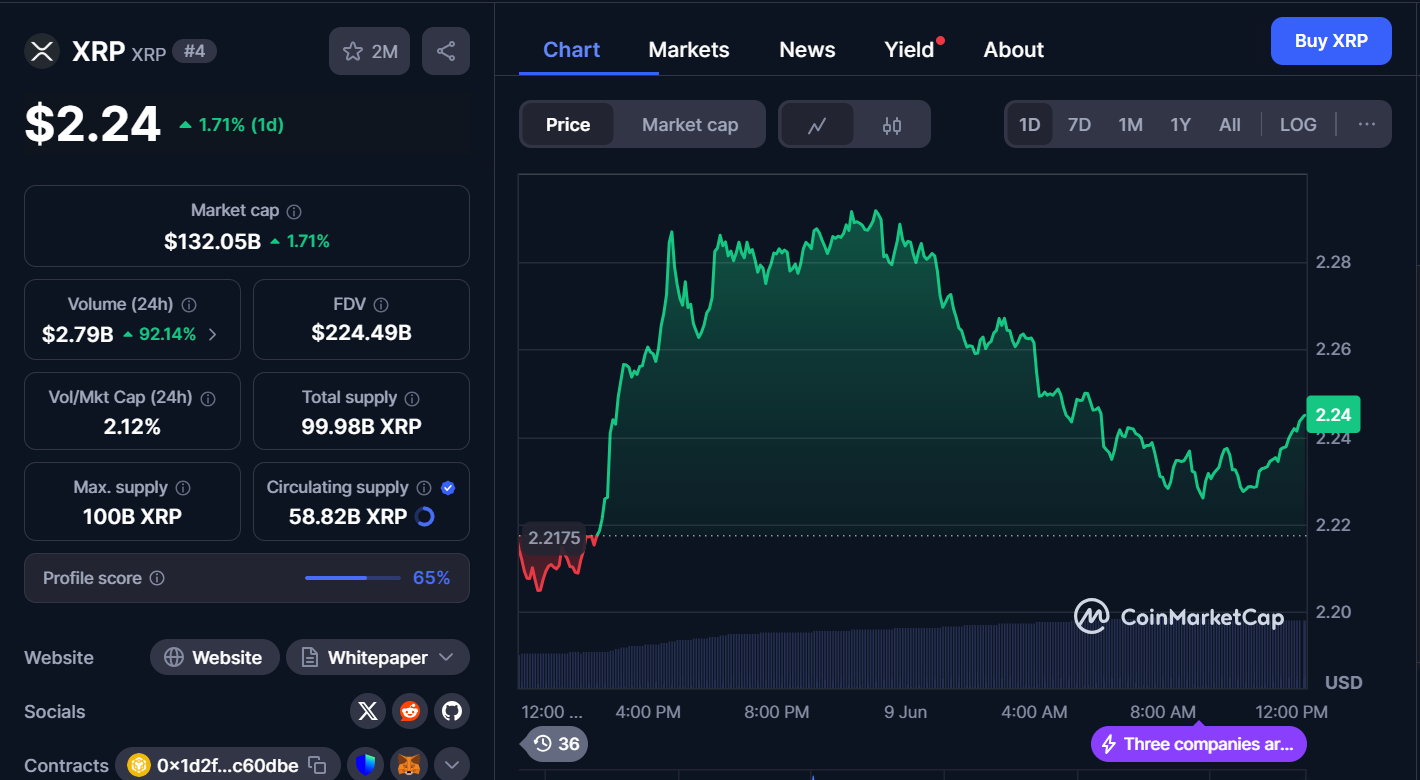Show Vol/Mkt Cap info icon
This screenshot has height=780, width=1420.
pos(208,398)
